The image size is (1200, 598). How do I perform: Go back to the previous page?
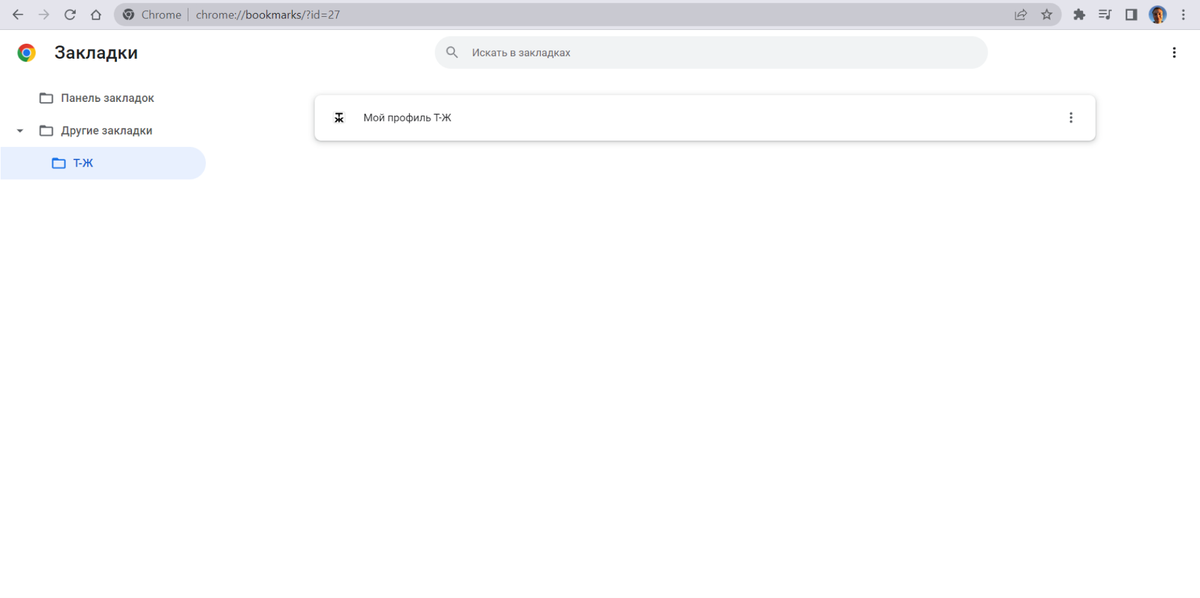coord(17,15)
